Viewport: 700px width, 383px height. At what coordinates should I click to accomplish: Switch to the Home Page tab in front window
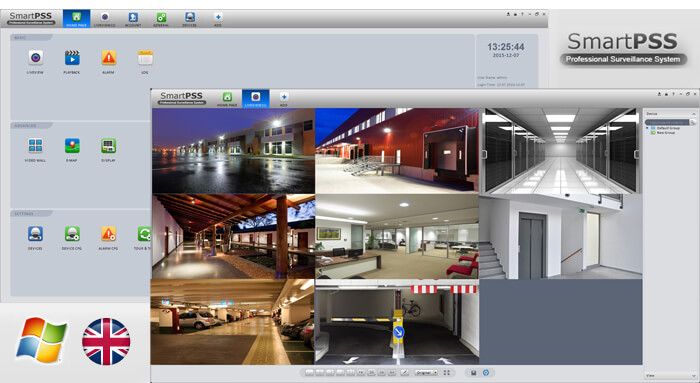click(x=227, y=99)
